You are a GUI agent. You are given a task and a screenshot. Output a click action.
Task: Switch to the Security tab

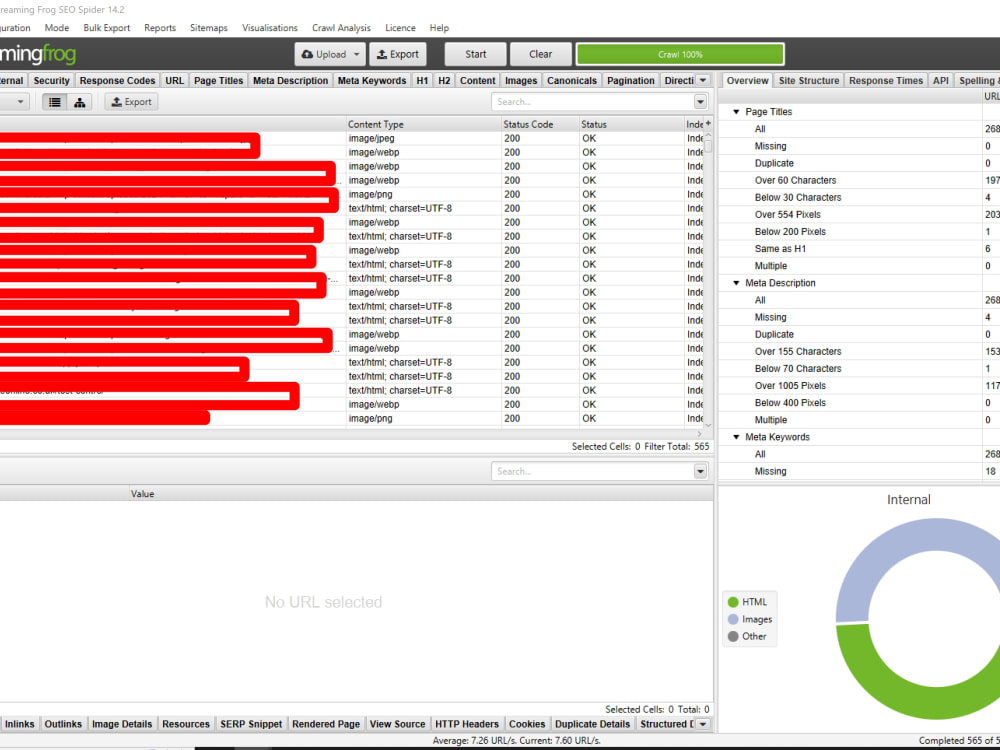click(52, 80)
